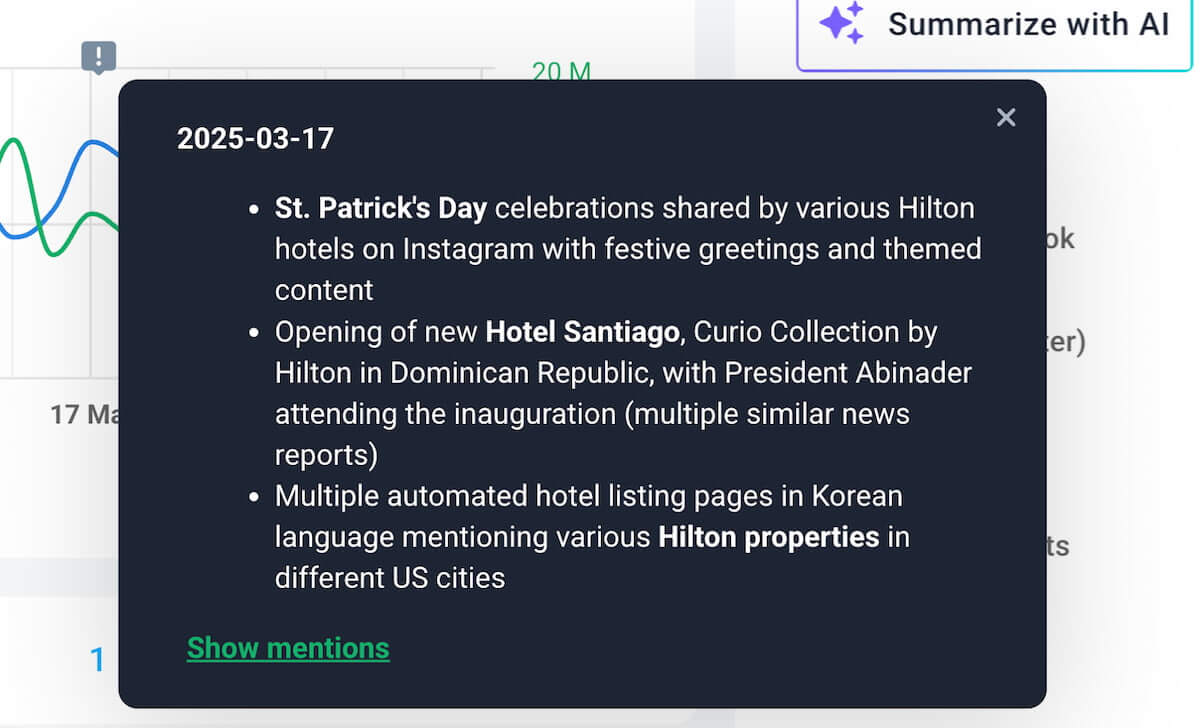
Task: Click the alert speech-bubble icon tip
Action: [x=97, y=70]
